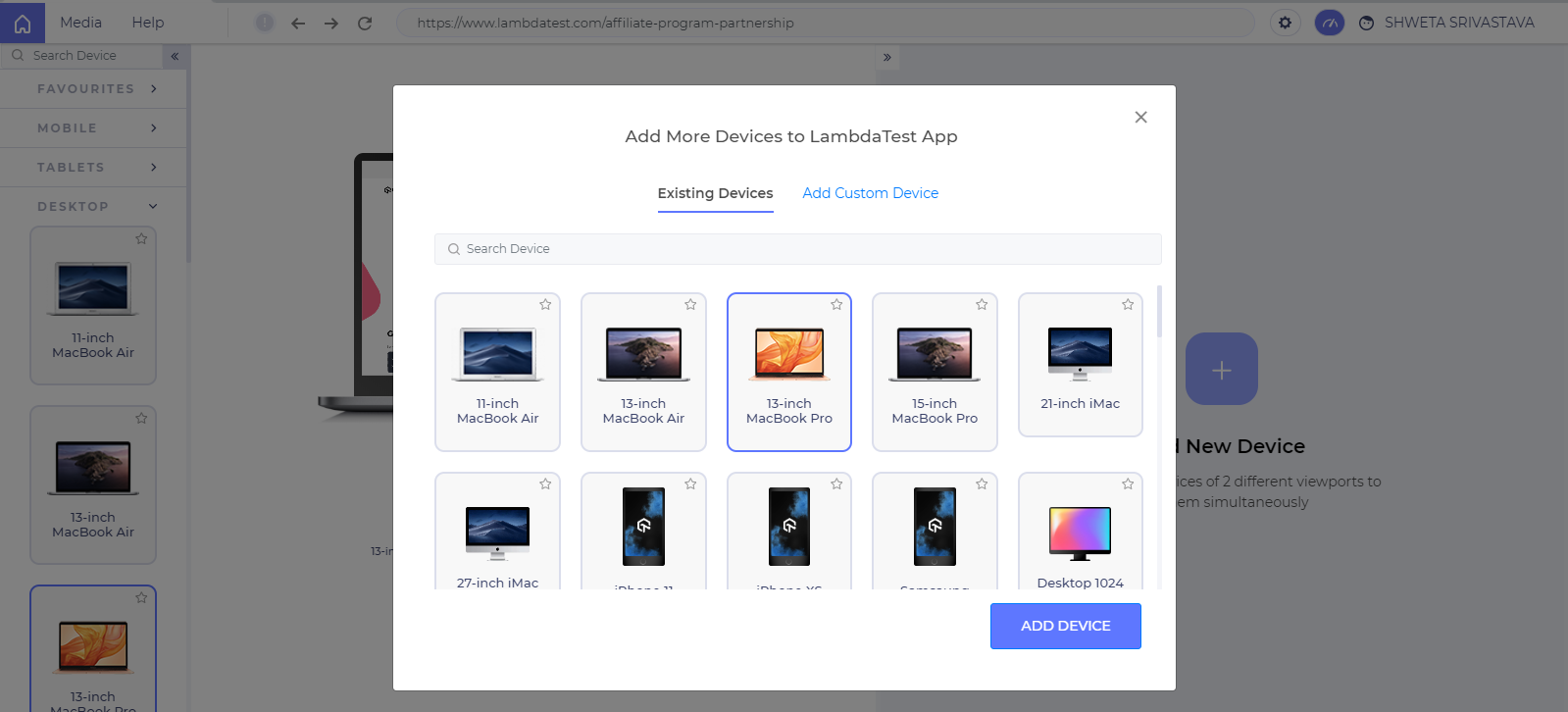Image resolution: width=1568 pixels, height=712 pixels.
Task: Click the info icon beside back arrow
Action: coord(265,23)
